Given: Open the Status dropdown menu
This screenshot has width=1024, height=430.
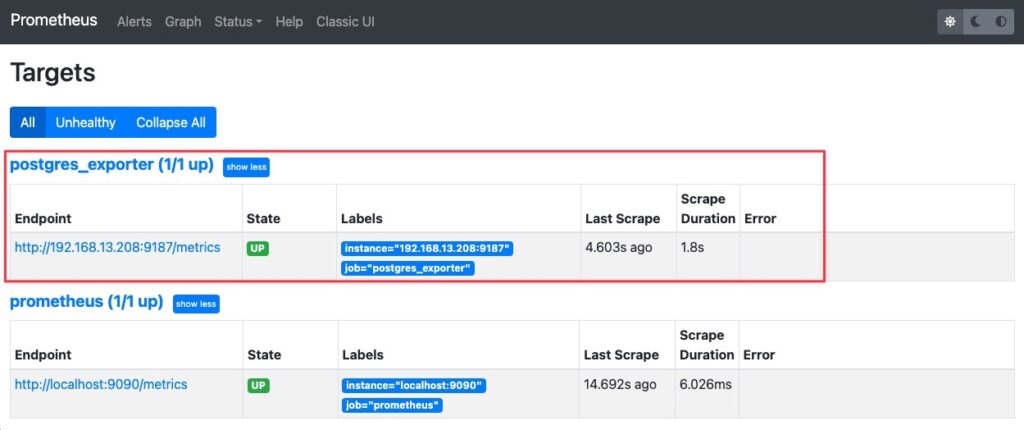Looking at the screenshot, I should 238,22.
